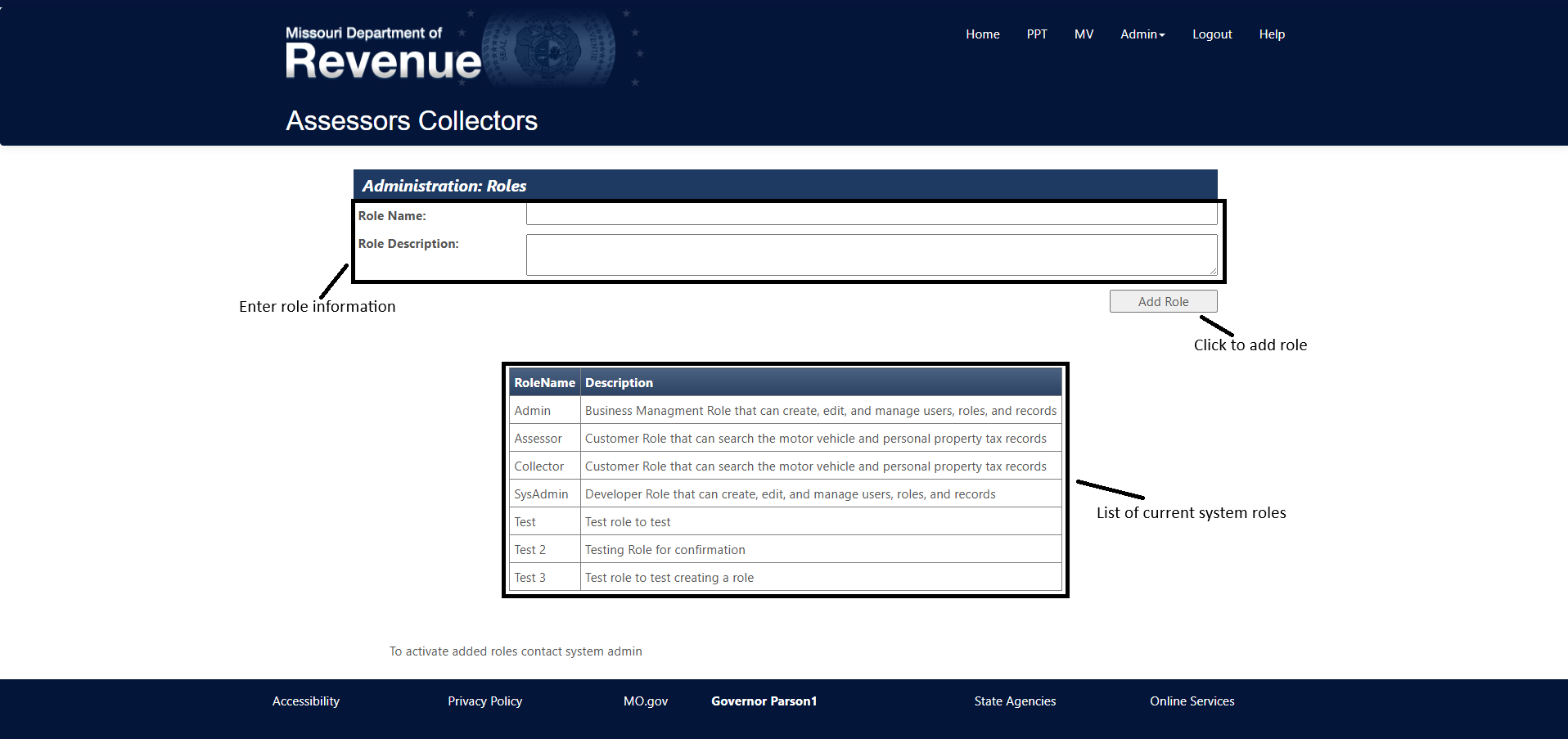This screenshot has height=739, width=1568.
Task: Click the Missouri Department of Revenue logo
Action: [x=383, y=54]
